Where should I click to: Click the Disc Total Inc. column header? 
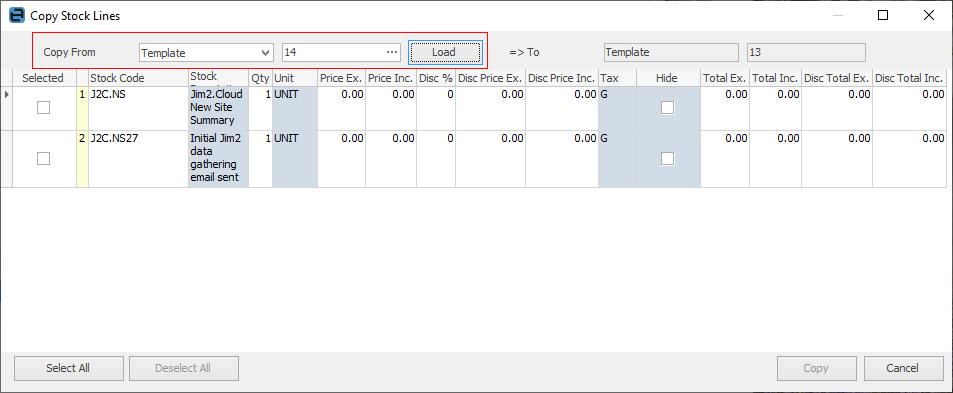(910, 78)
